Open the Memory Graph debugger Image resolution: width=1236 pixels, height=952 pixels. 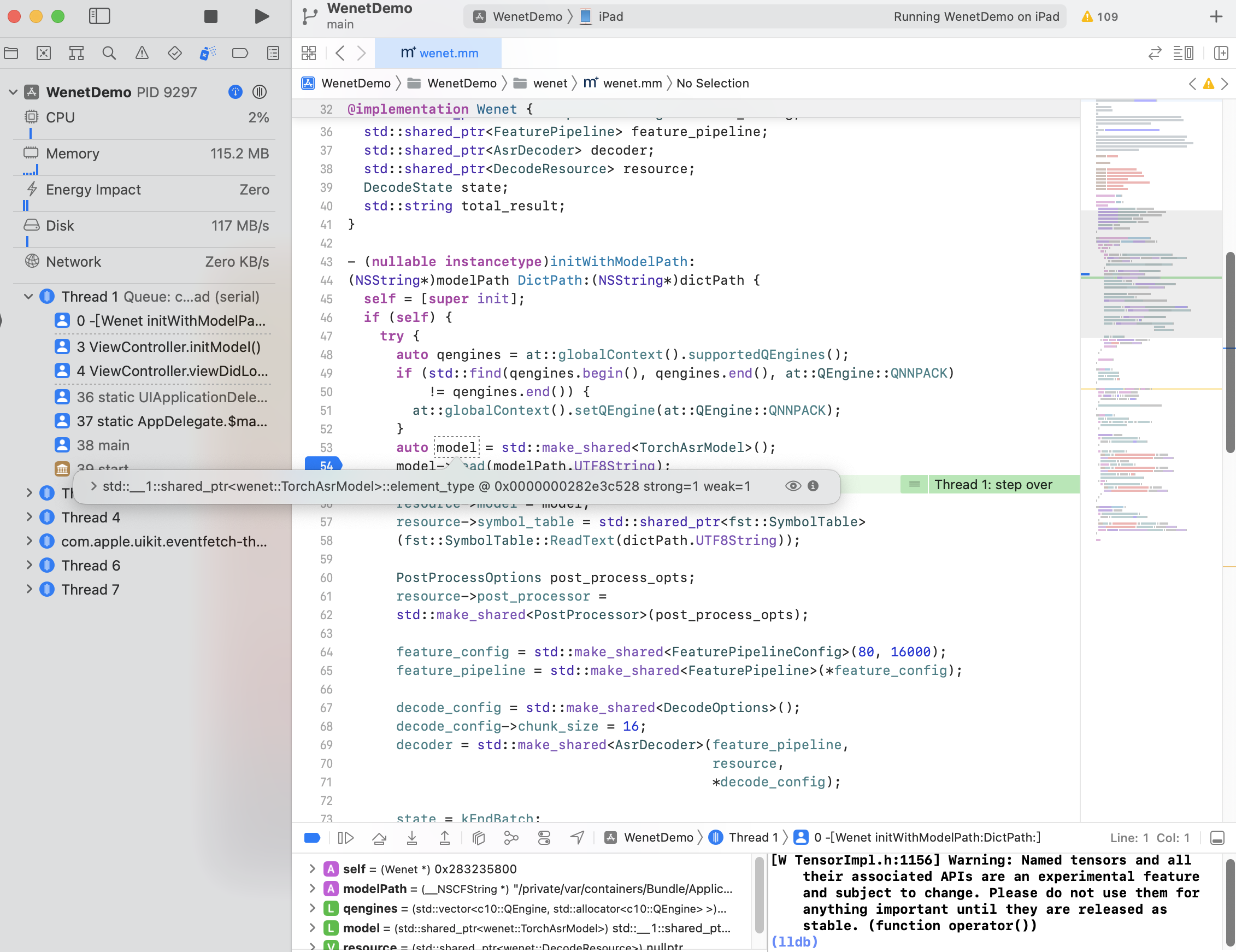pos(511,837)
